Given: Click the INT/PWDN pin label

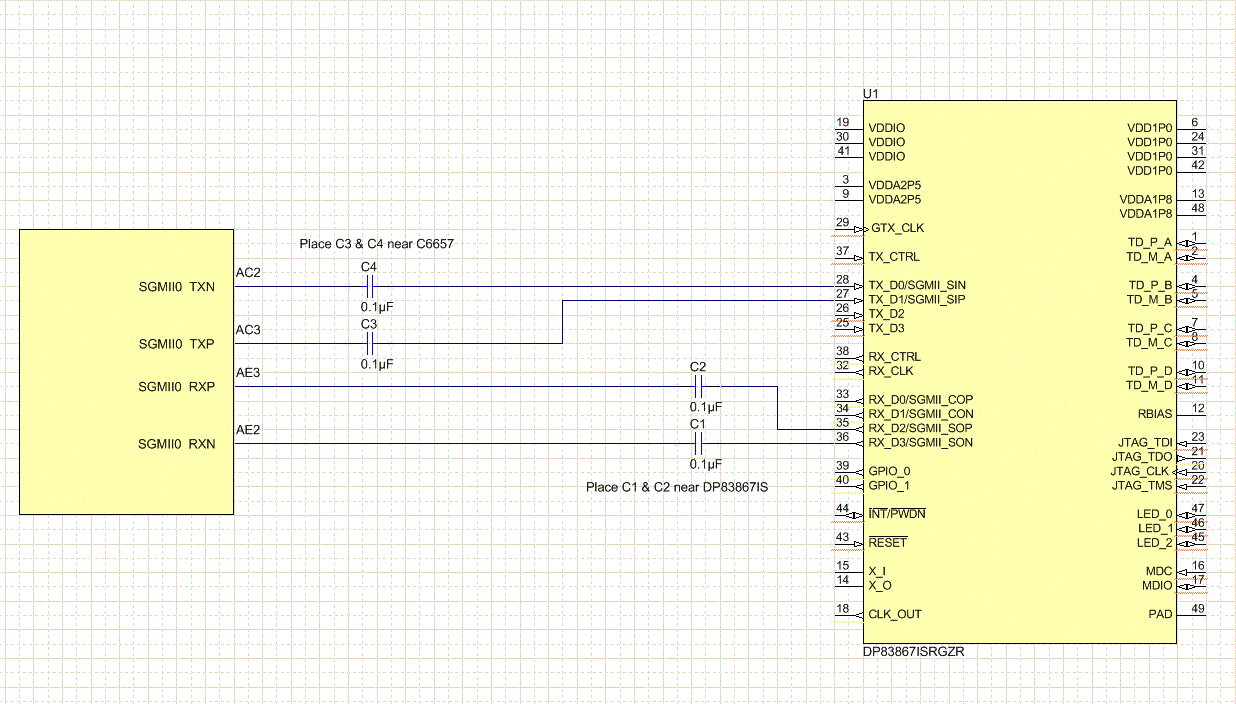Looking at the screenshot, I should pos(897,514).
